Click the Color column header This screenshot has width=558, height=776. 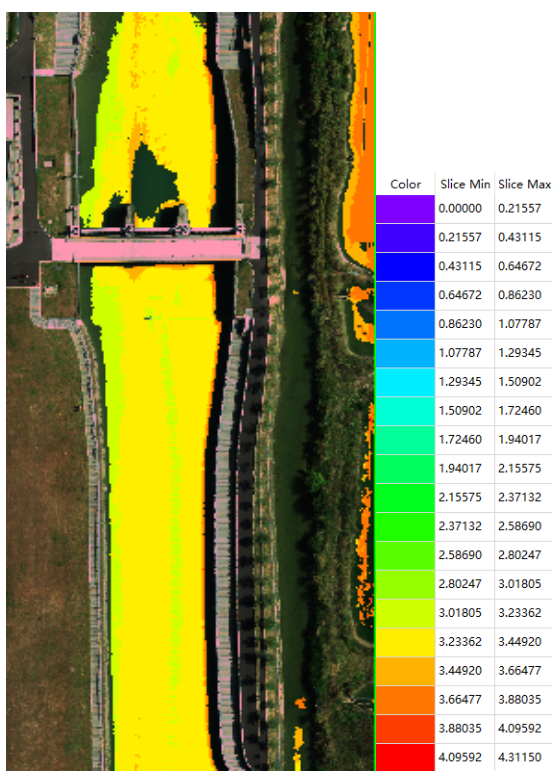tap(405, 184)
